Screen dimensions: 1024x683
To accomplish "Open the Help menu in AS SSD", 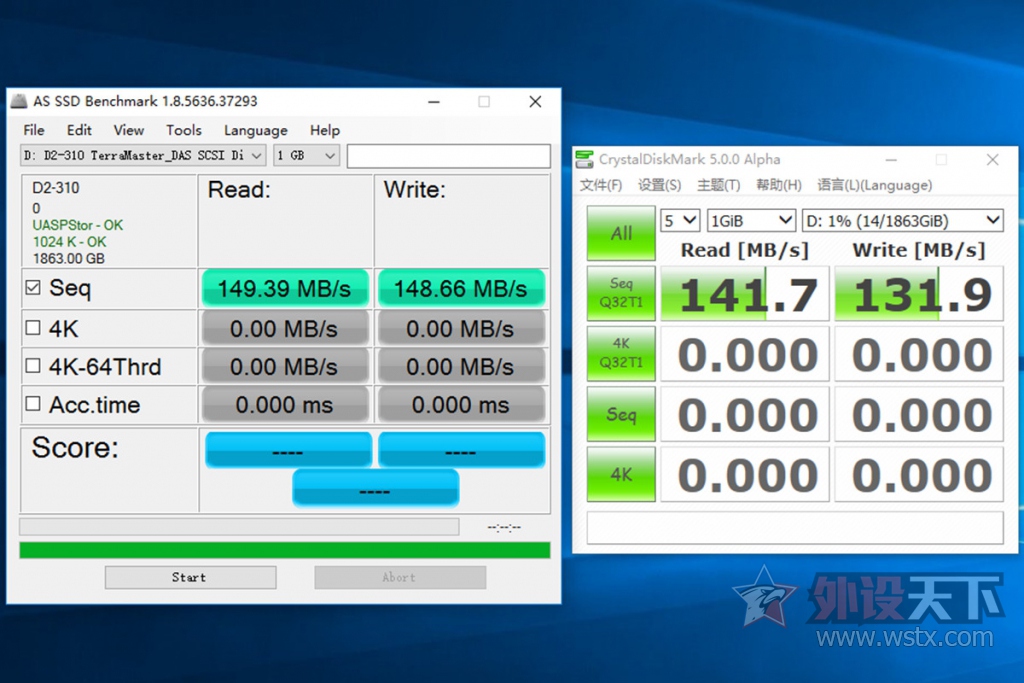I will 325,130.
